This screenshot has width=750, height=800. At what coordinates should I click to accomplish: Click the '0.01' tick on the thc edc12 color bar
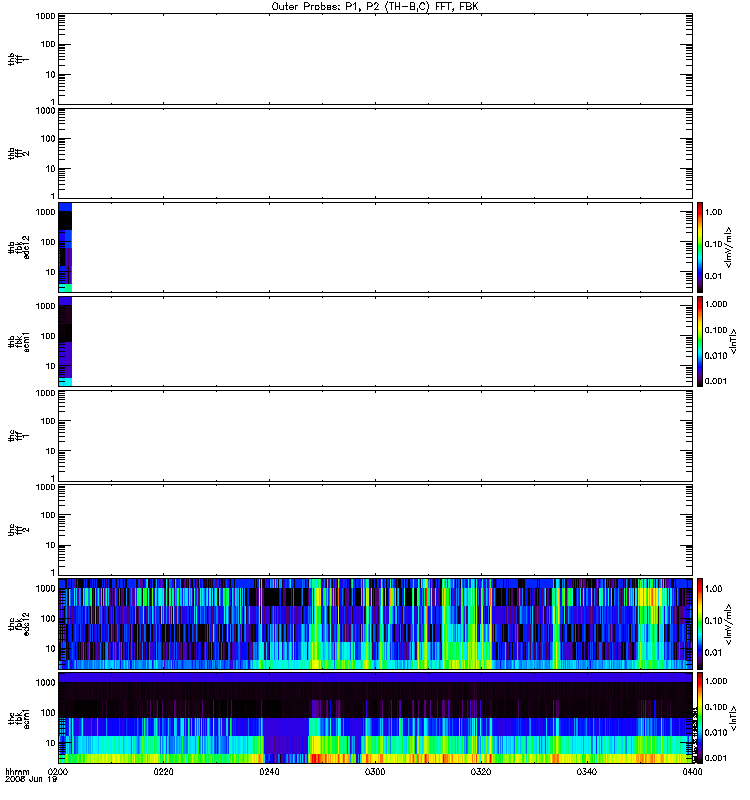[713, 653]
